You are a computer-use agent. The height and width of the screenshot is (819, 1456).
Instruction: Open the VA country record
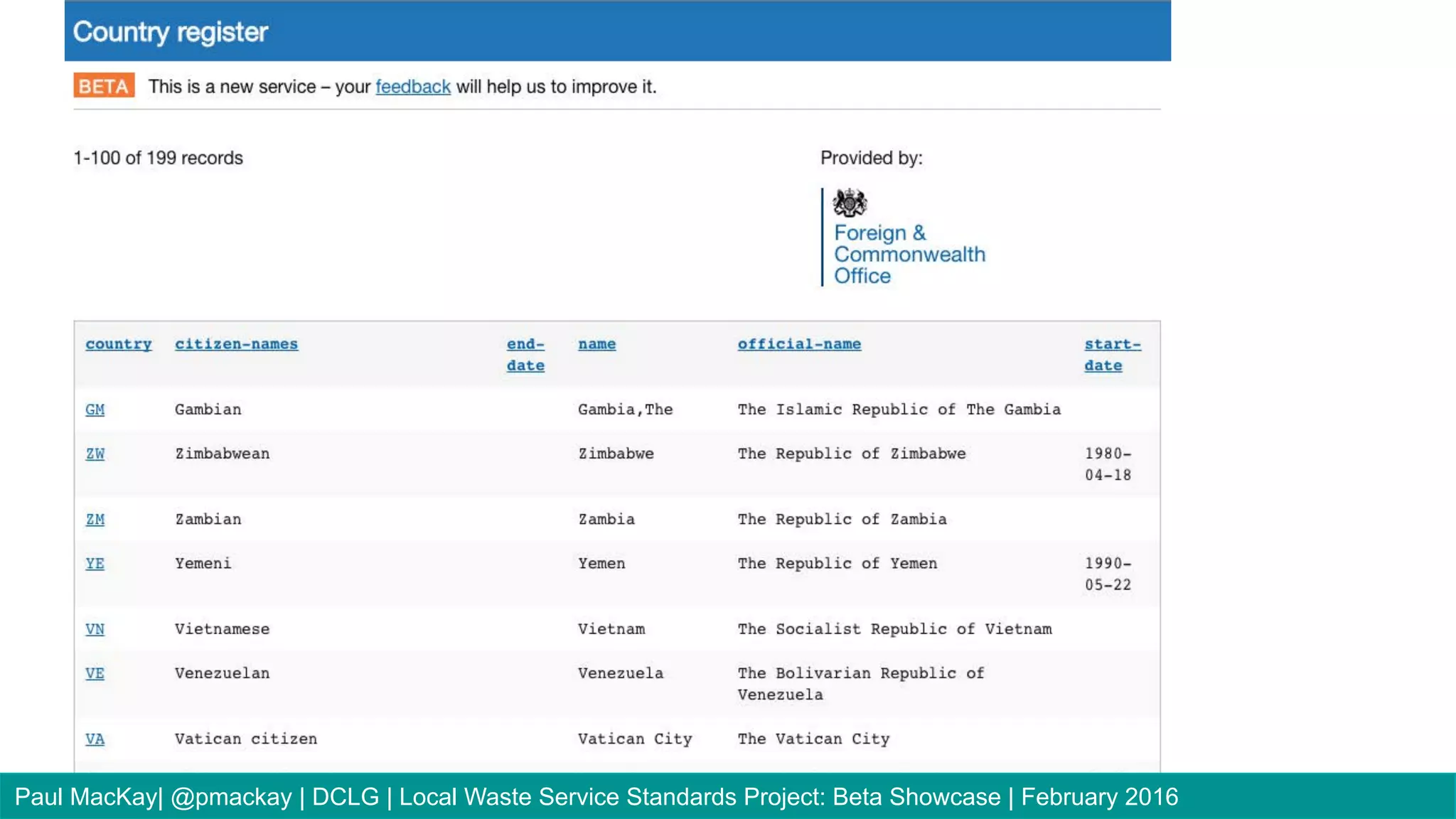[x=95, y=739]
